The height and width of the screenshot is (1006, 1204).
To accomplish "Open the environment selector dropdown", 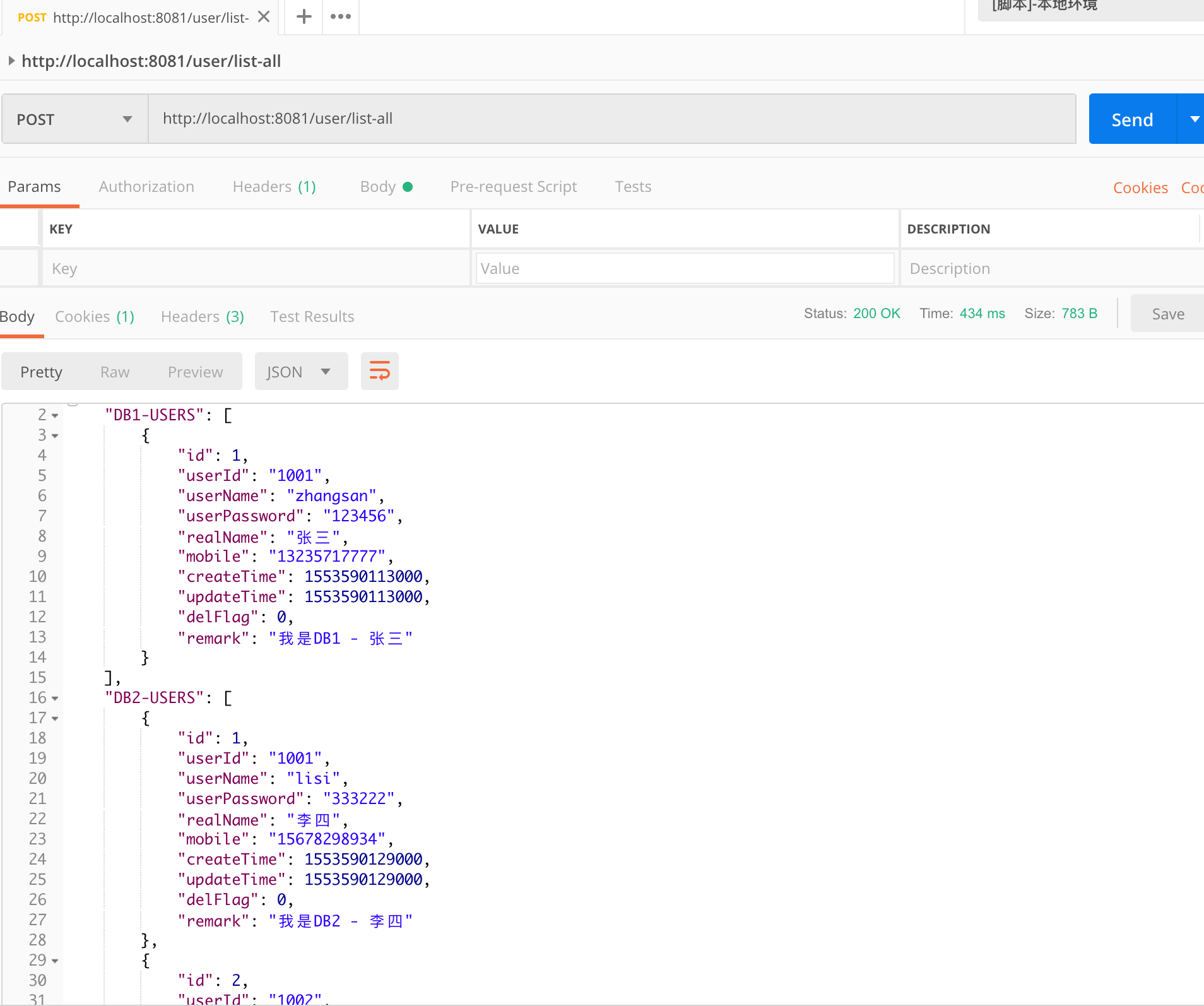I will click(1090, 9).
